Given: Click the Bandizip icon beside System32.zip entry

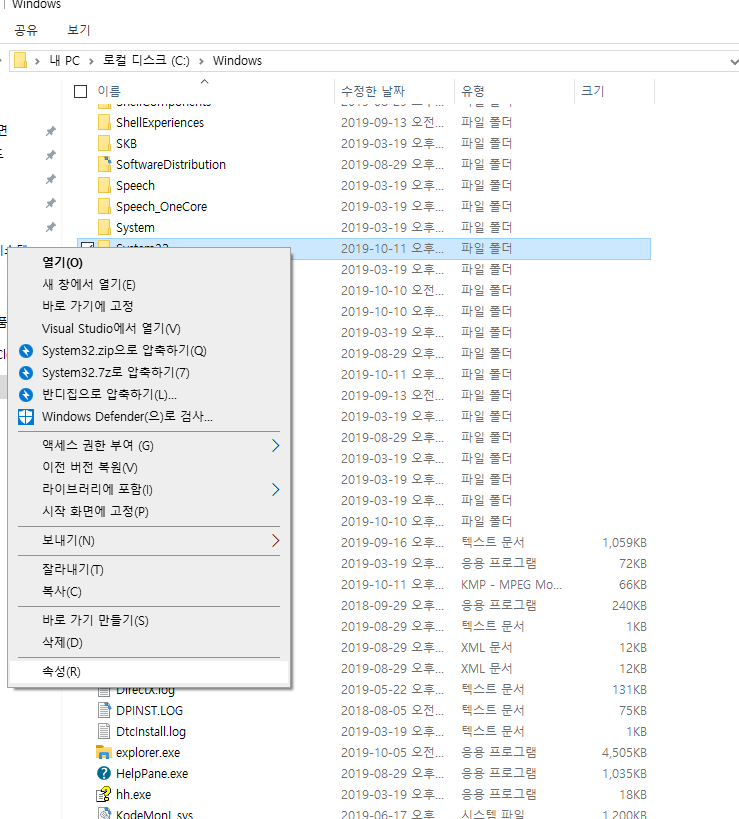Looking at the screenshot, I should click(x=26, y=350).
